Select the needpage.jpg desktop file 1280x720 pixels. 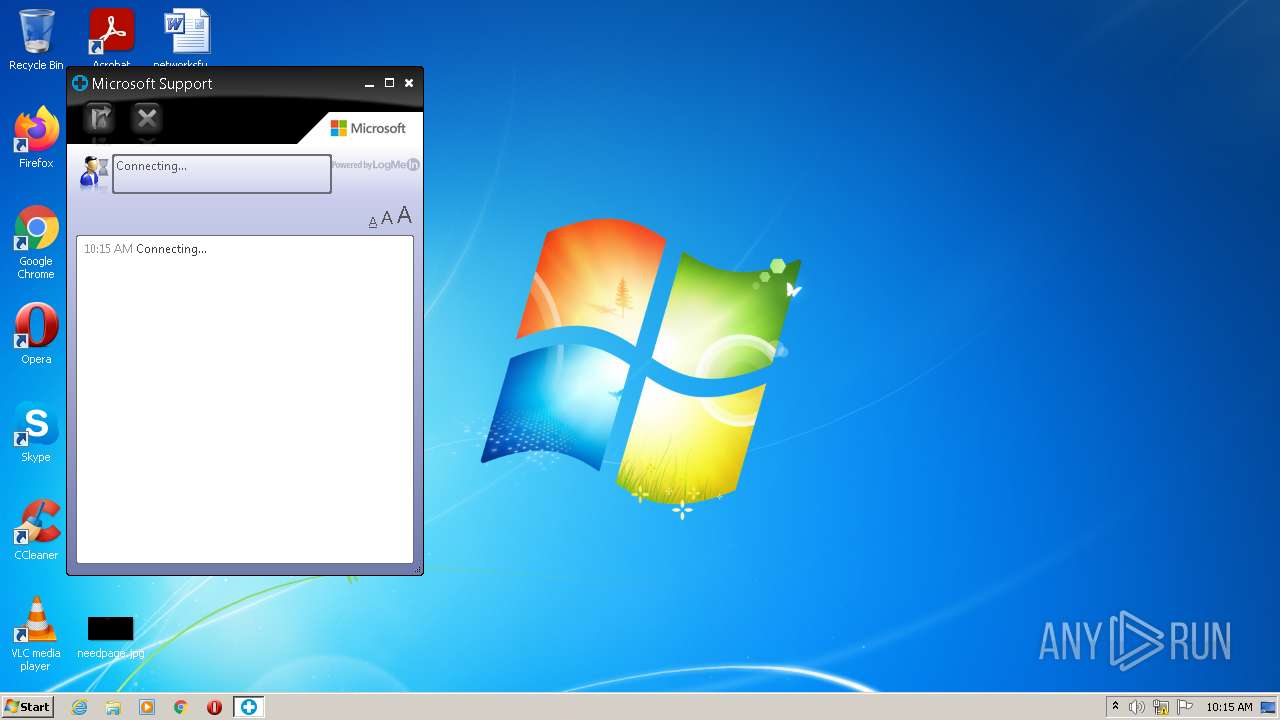coord(110,637)
